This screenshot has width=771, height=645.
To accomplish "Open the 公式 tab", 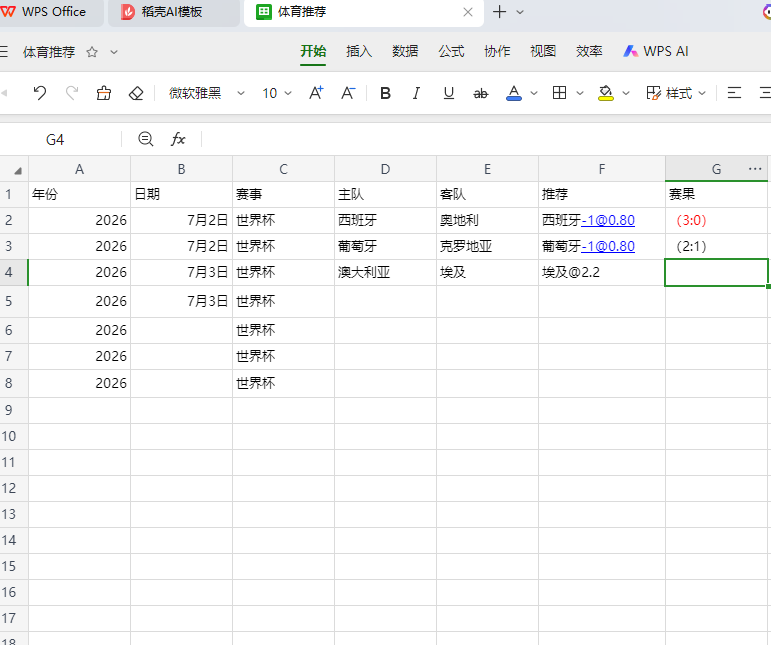I will click(x=451, y=51).
